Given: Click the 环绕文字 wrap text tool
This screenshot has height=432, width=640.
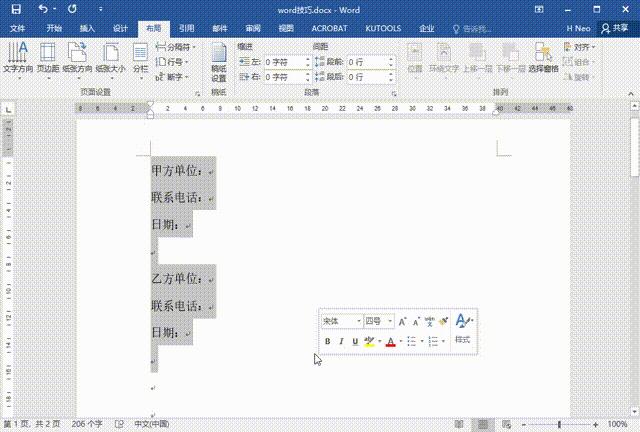Looking at the screenshot, I should click(444, 59).
